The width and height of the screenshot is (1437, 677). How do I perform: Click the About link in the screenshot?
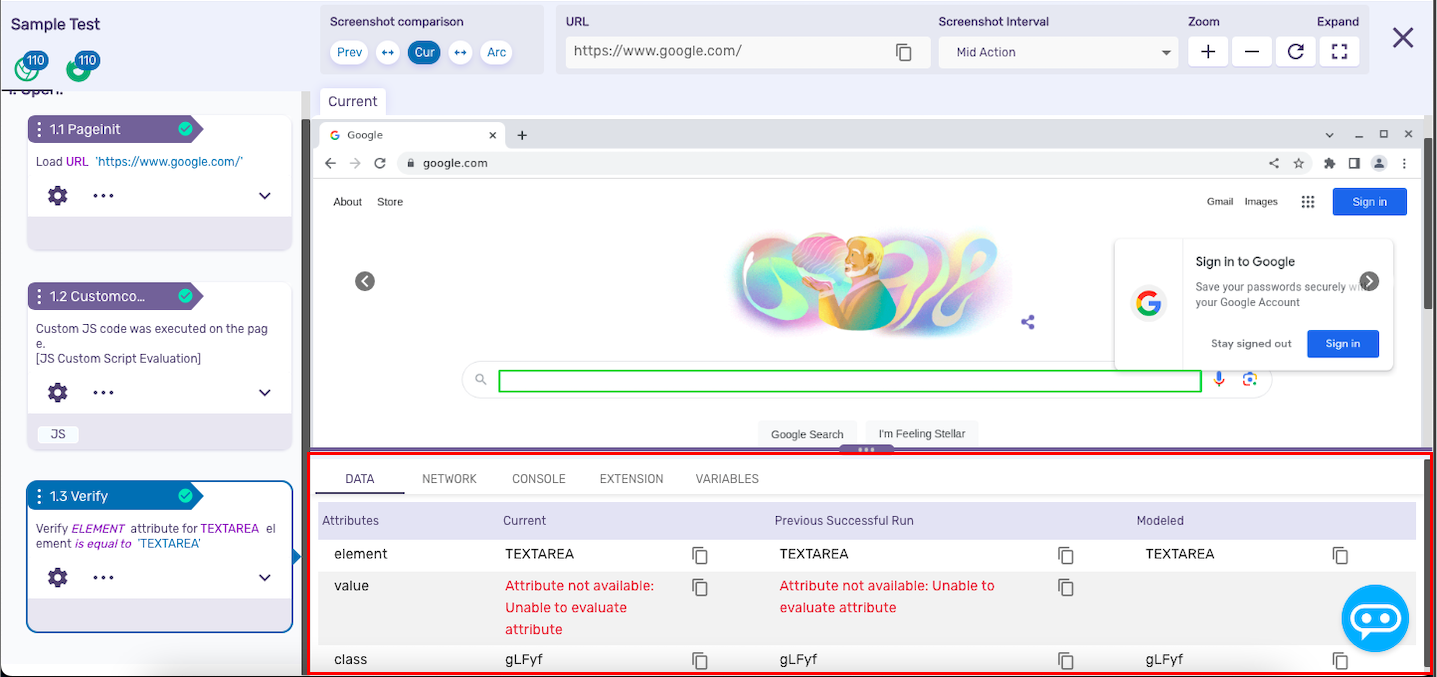tap(347, 202)
